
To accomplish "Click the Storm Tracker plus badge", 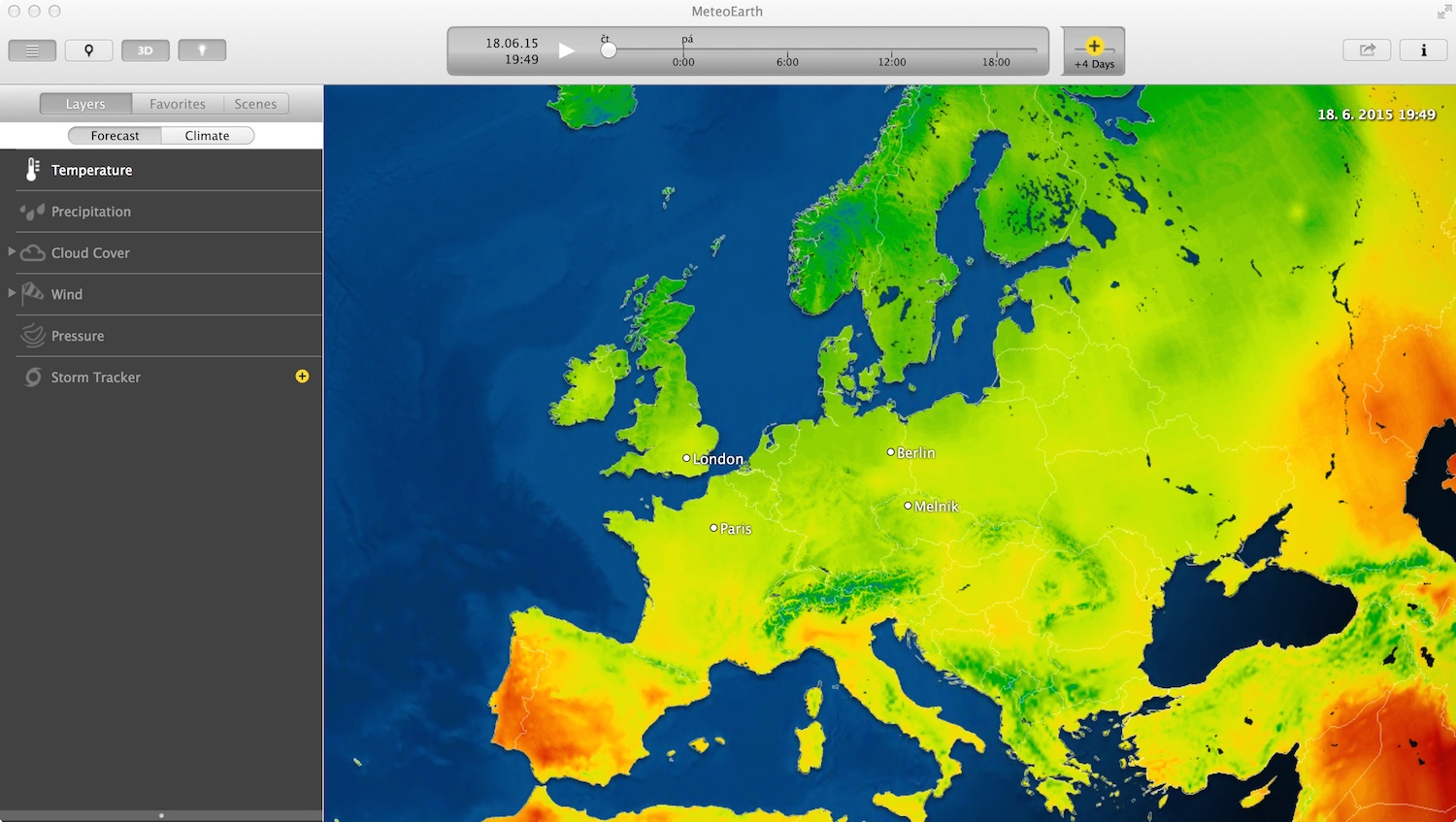I will [x=302, y=377].
